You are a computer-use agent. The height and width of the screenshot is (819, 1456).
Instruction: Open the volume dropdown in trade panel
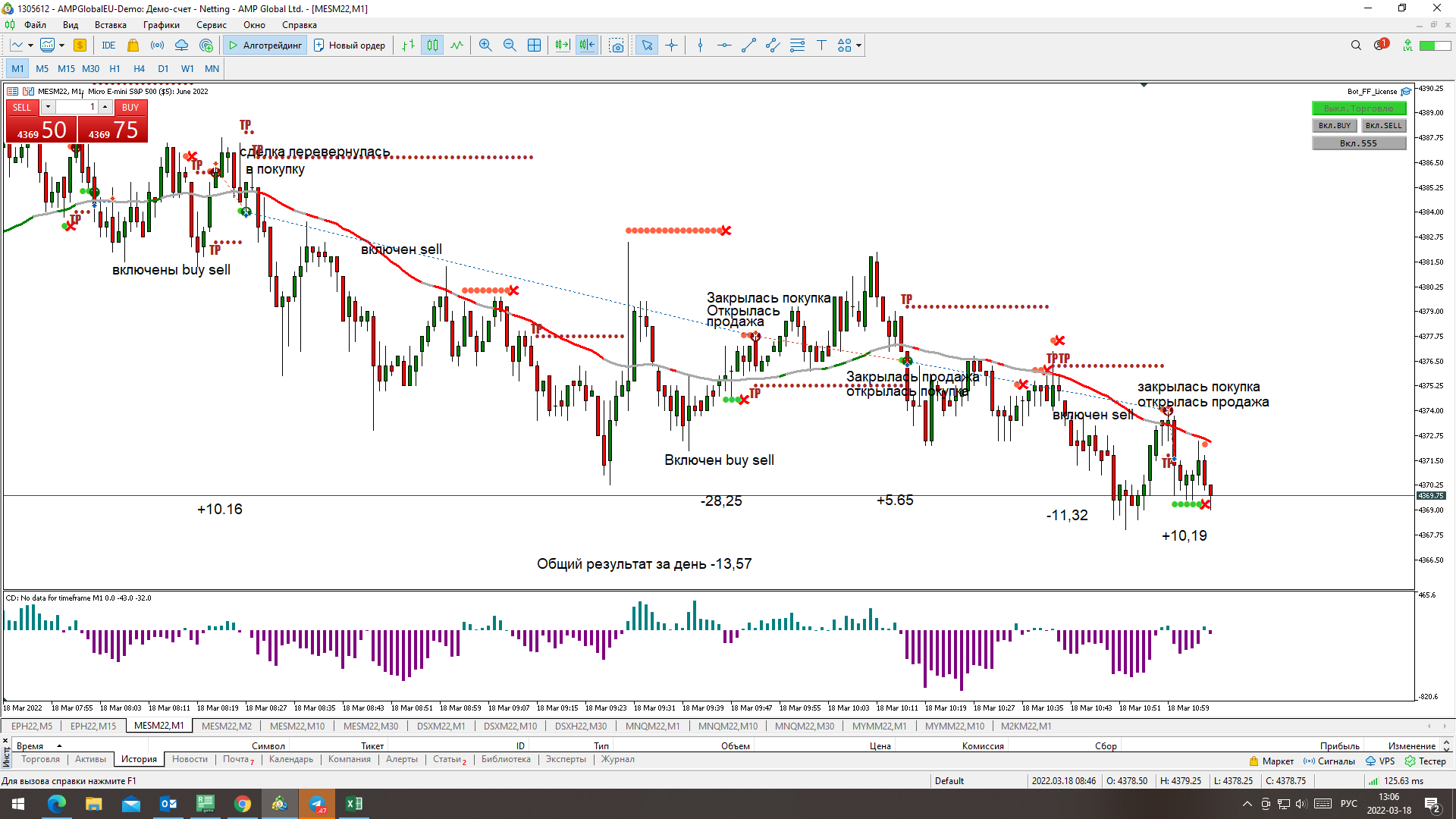(48, 107)
